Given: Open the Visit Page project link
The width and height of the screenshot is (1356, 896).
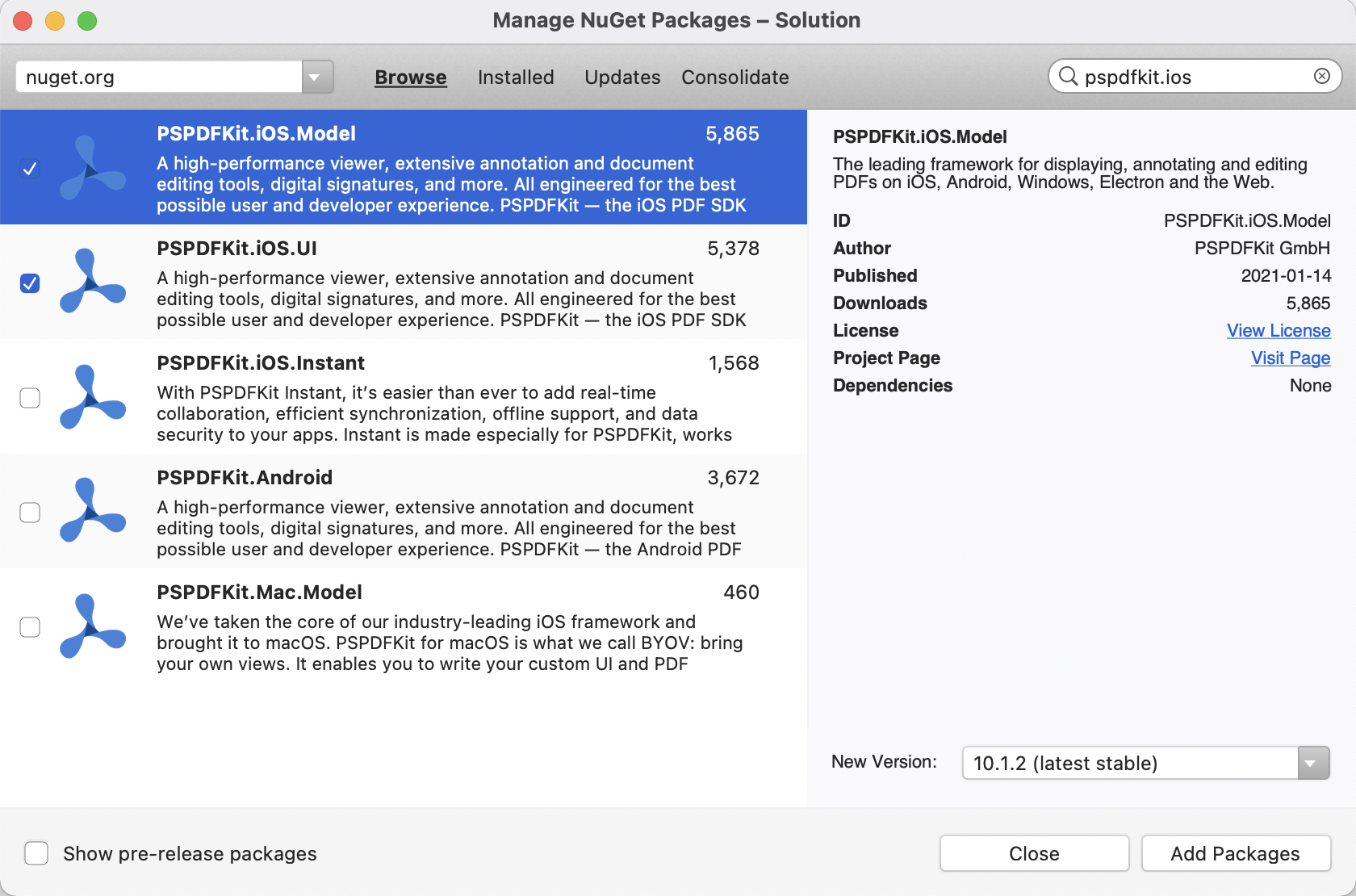Looking at the screenshot, I should pos(1291,358).
